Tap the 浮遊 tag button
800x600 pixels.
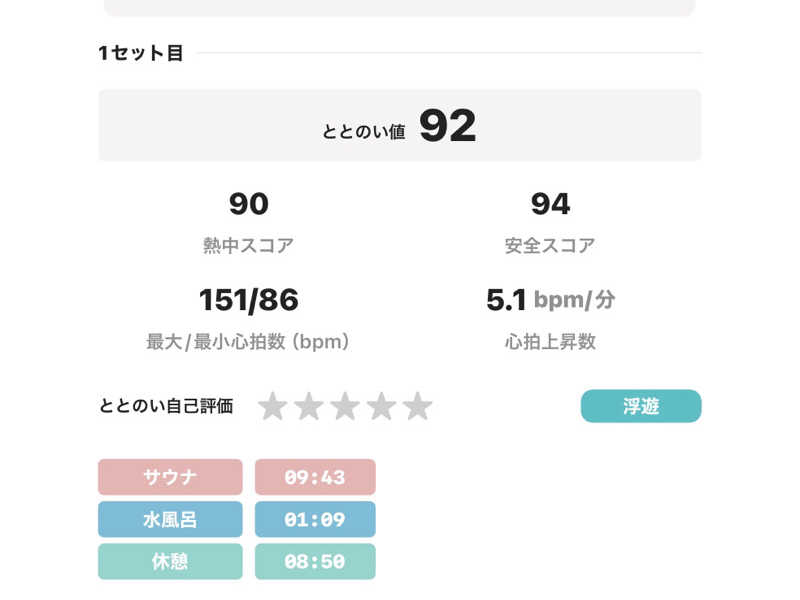point(641,406)
